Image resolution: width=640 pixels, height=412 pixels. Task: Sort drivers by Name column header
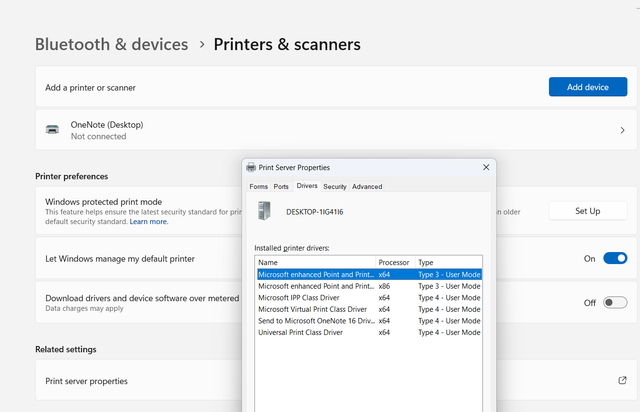point(315,262)
